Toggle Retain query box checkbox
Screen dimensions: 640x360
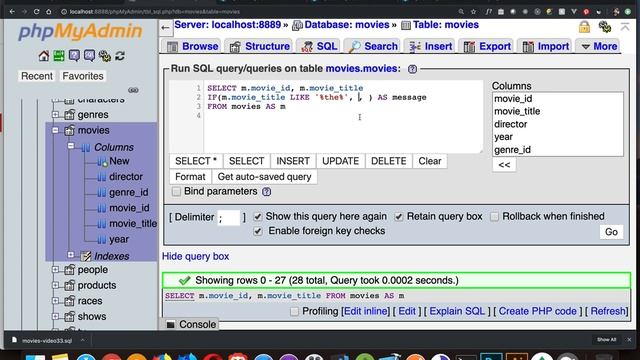[399, 217]
